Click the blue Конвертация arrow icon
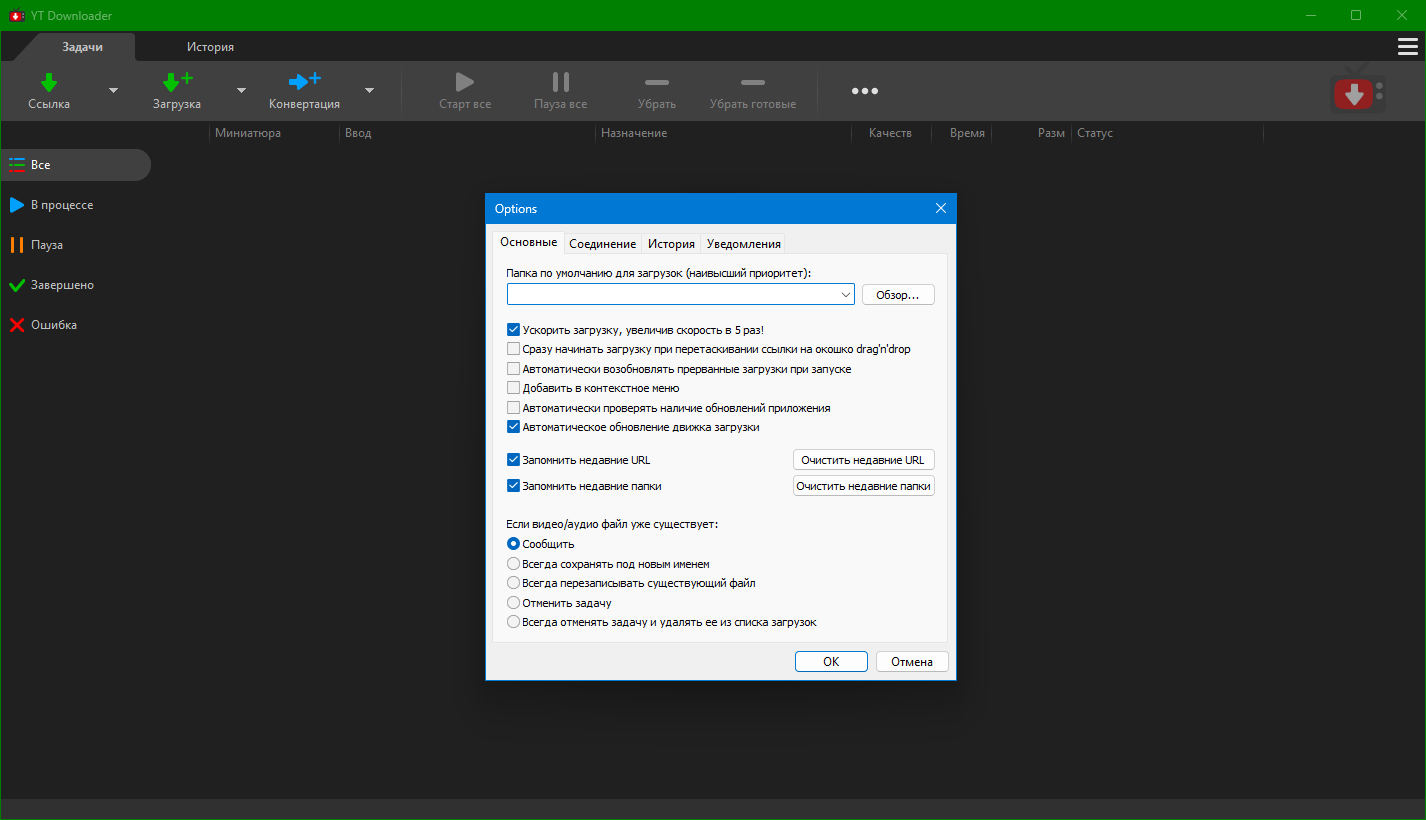 coord(304,81)
